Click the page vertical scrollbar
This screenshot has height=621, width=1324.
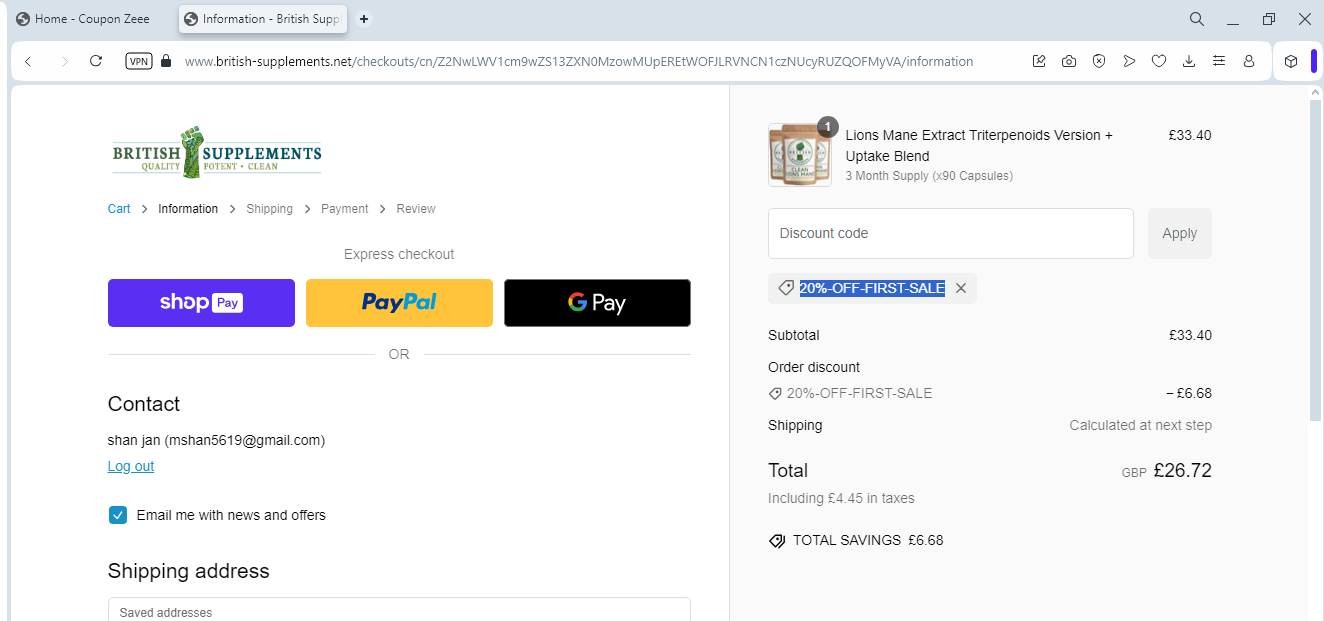(1315, 260)
